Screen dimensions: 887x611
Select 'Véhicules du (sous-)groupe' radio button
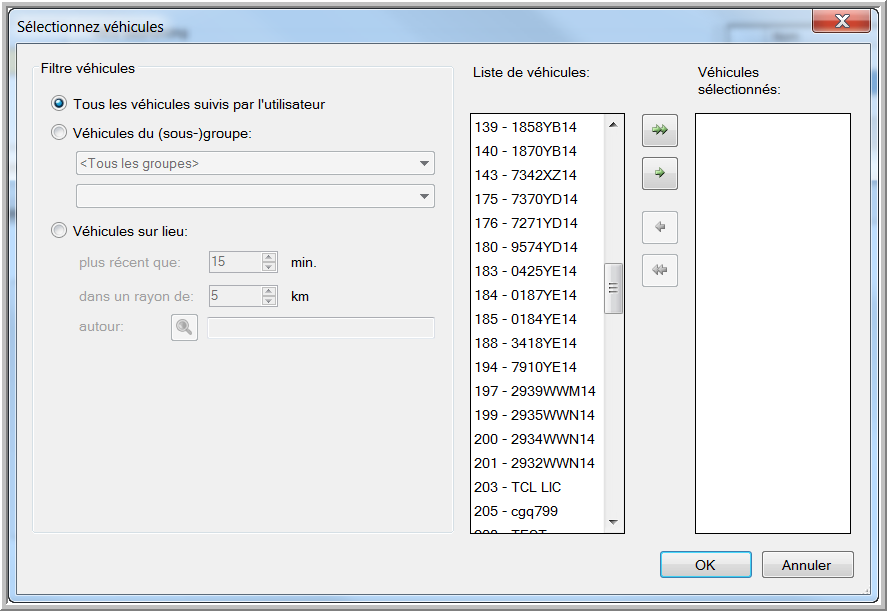tap(60, 133)
